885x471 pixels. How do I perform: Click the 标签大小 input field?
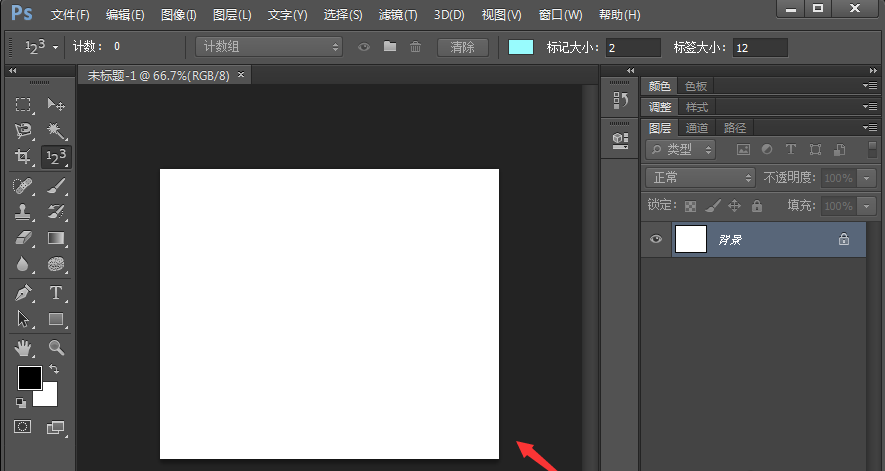point(759,48)
